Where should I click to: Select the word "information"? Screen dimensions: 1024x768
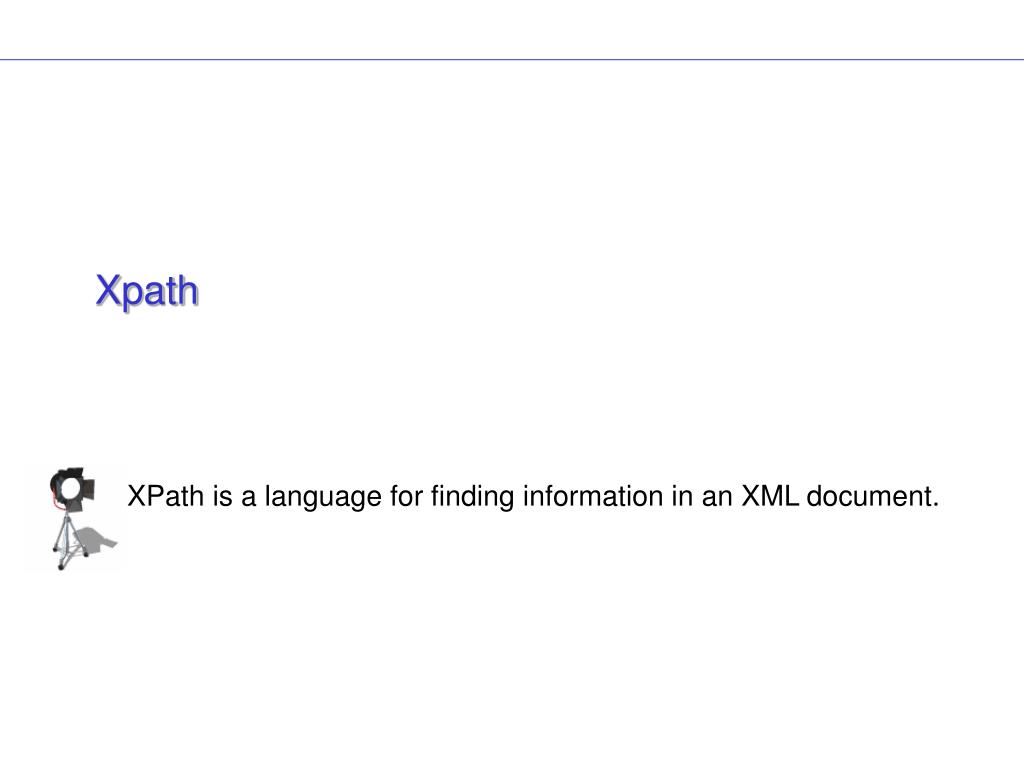click(x=592, y=496)
